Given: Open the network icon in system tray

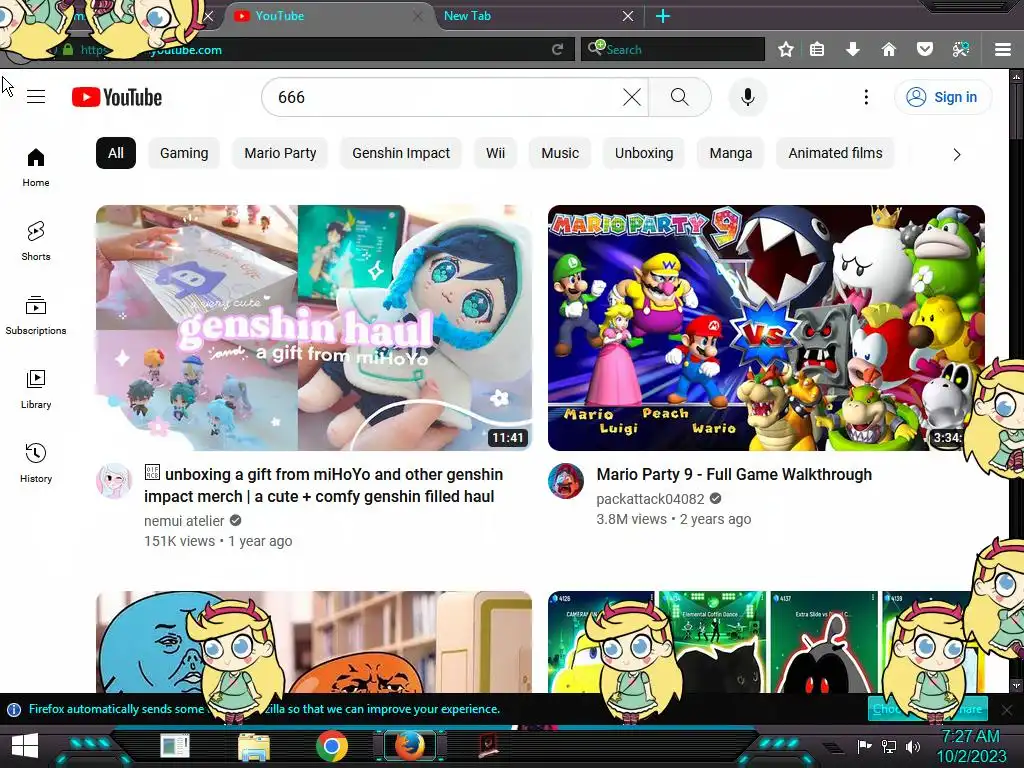Looking at the screenshot, I should click(x=889, y=746).
